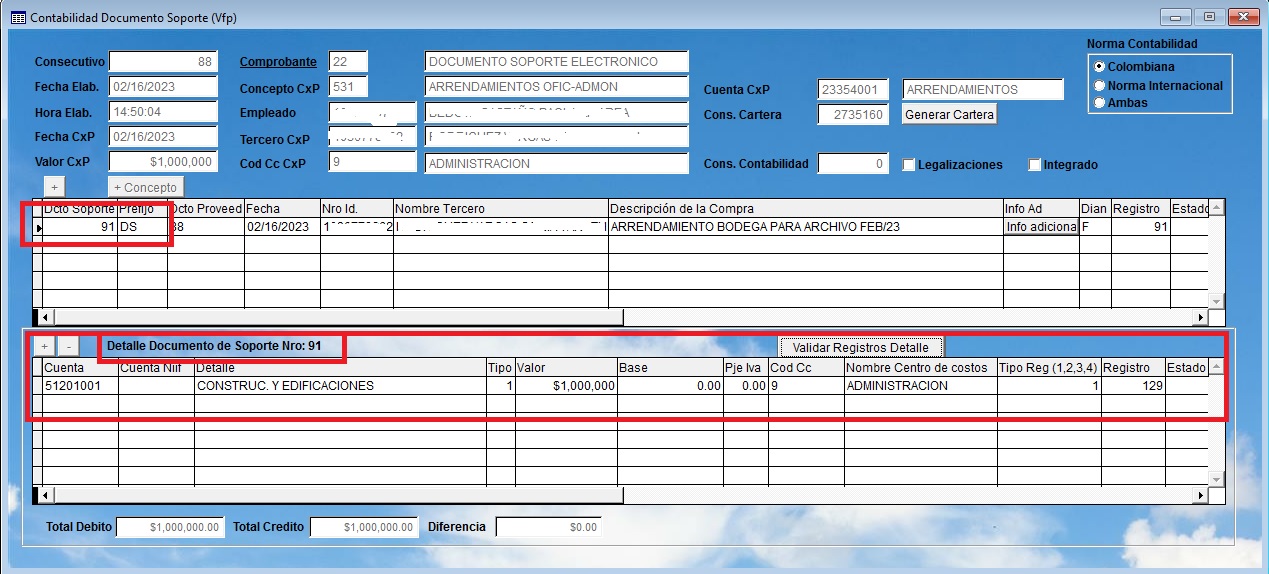Viewport: 1269px width, 574px height.
Task: Close the Contabilidad Documento Soporte window
Action: [x=1241, y=17]
